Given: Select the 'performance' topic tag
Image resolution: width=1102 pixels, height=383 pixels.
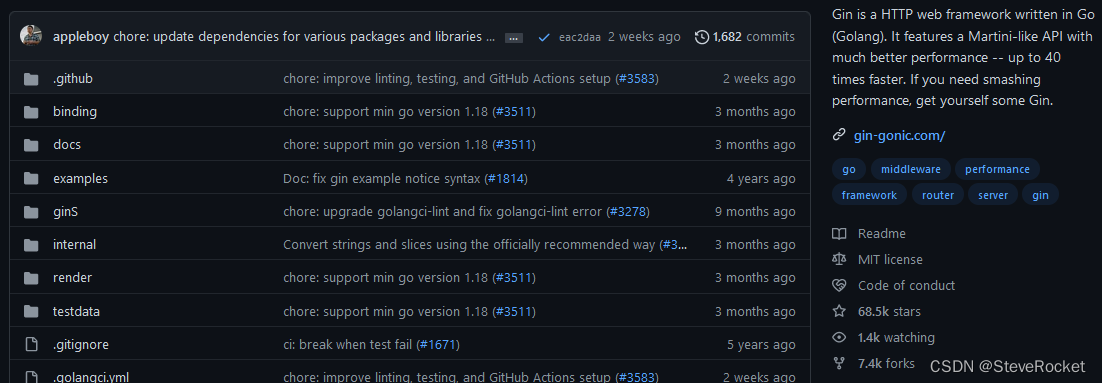Looking at the screenshot, I should (997, 169).
